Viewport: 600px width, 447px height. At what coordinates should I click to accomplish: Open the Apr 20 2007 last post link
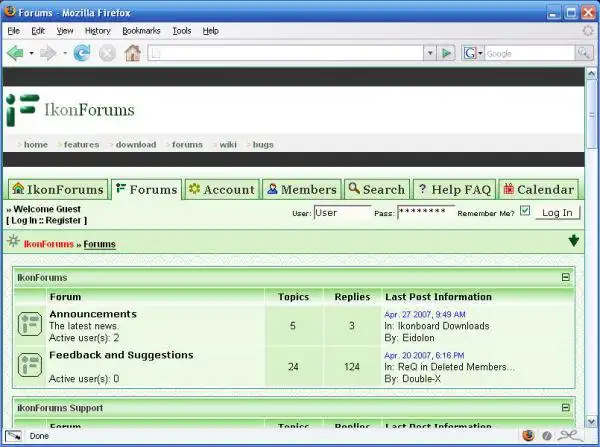424,356
